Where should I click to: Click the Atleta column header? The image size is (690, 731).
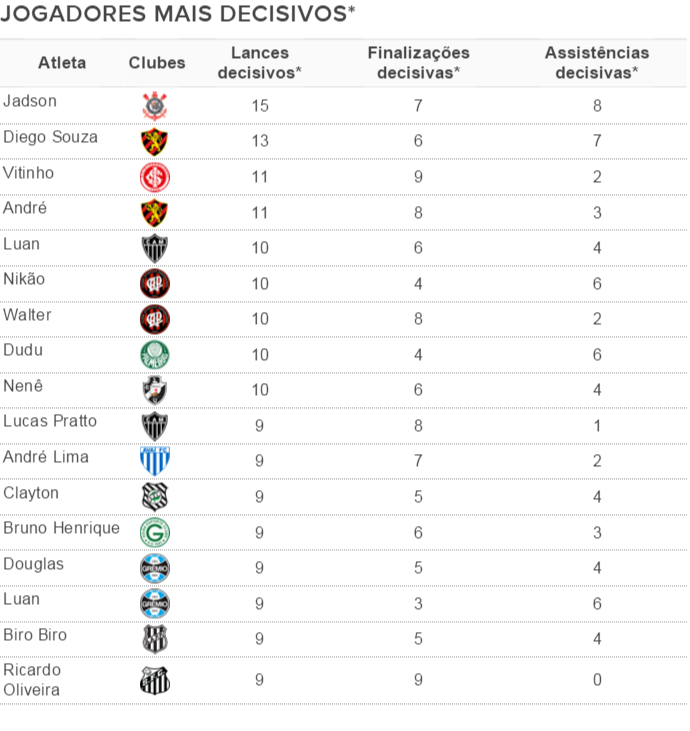coord(62,63)
